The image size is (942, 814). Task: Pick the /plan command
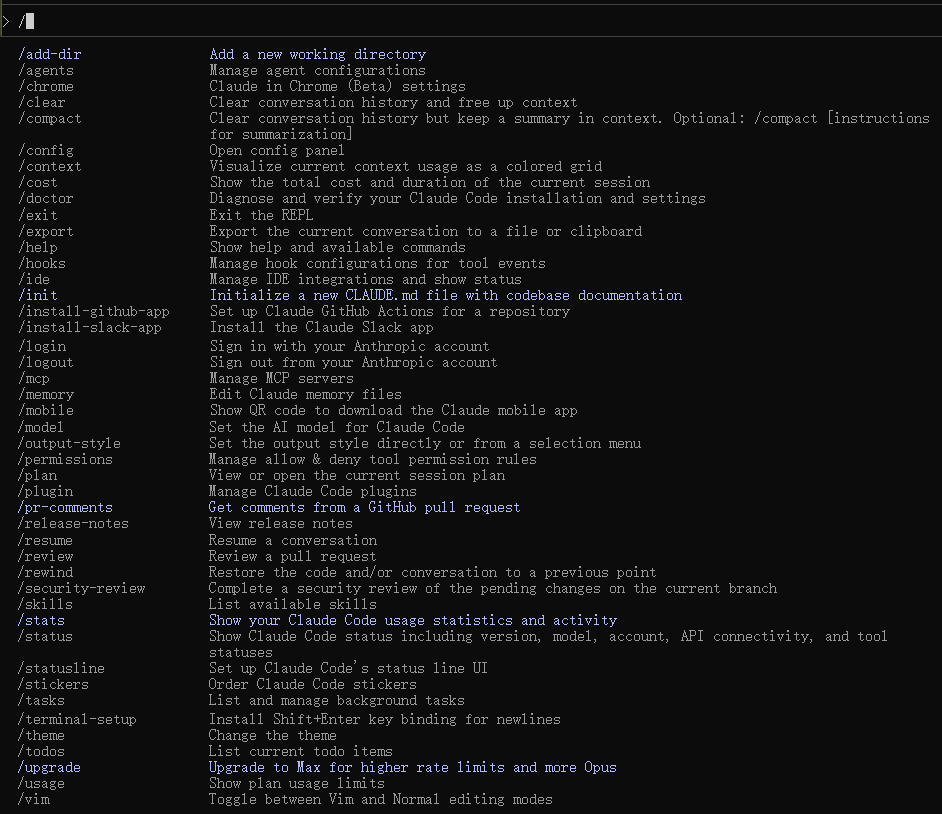[x=38, y=475]
